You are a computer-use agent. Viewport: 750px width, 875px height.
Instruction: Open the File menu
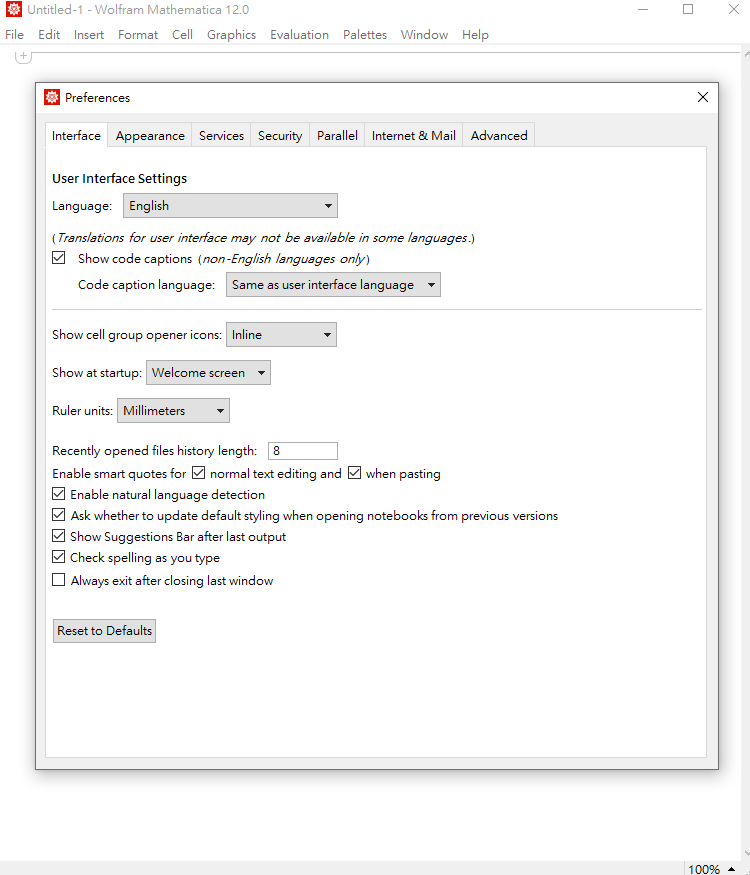click(x=15, y=35)
